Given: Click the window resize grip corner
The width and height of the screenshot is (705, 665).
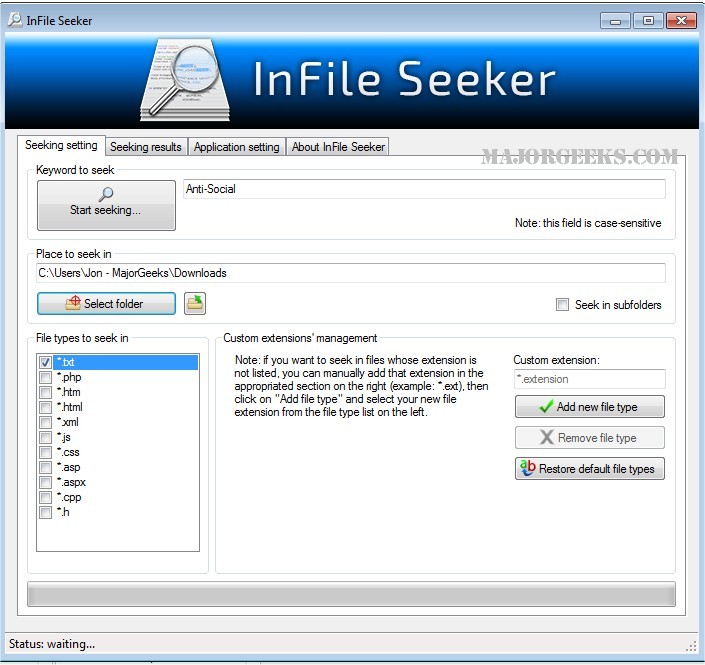Looking at the screenshot, I should [x=691, y=647].
